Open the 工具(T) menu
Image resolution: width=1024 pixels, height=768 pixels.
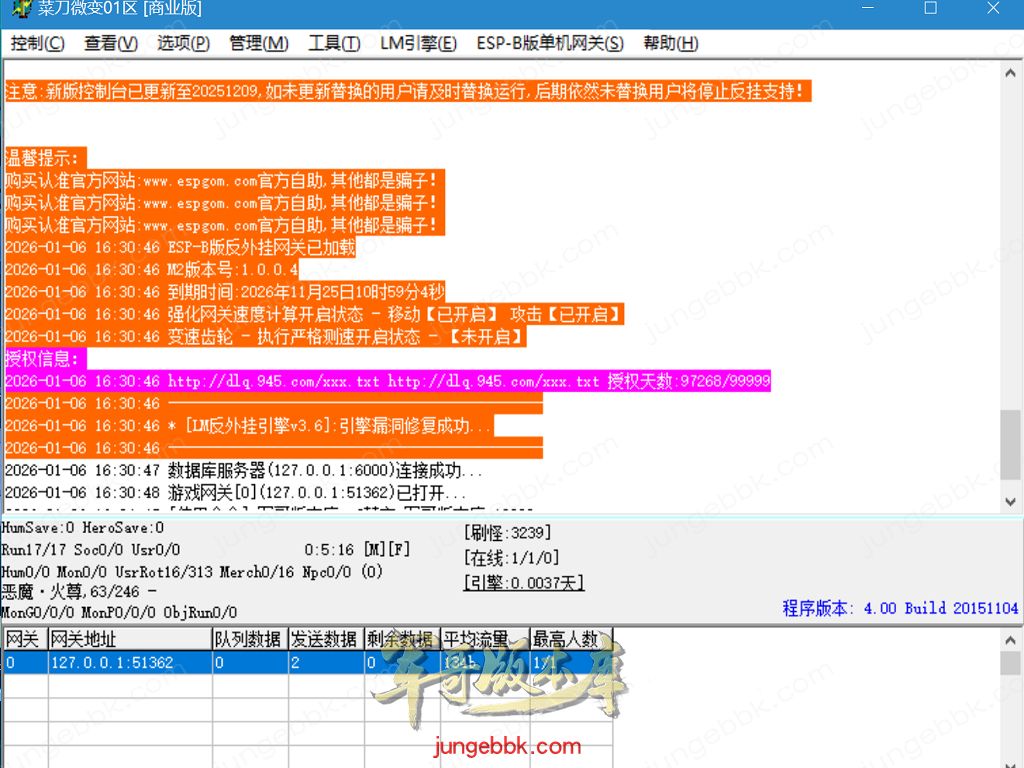tap(334, 43)
